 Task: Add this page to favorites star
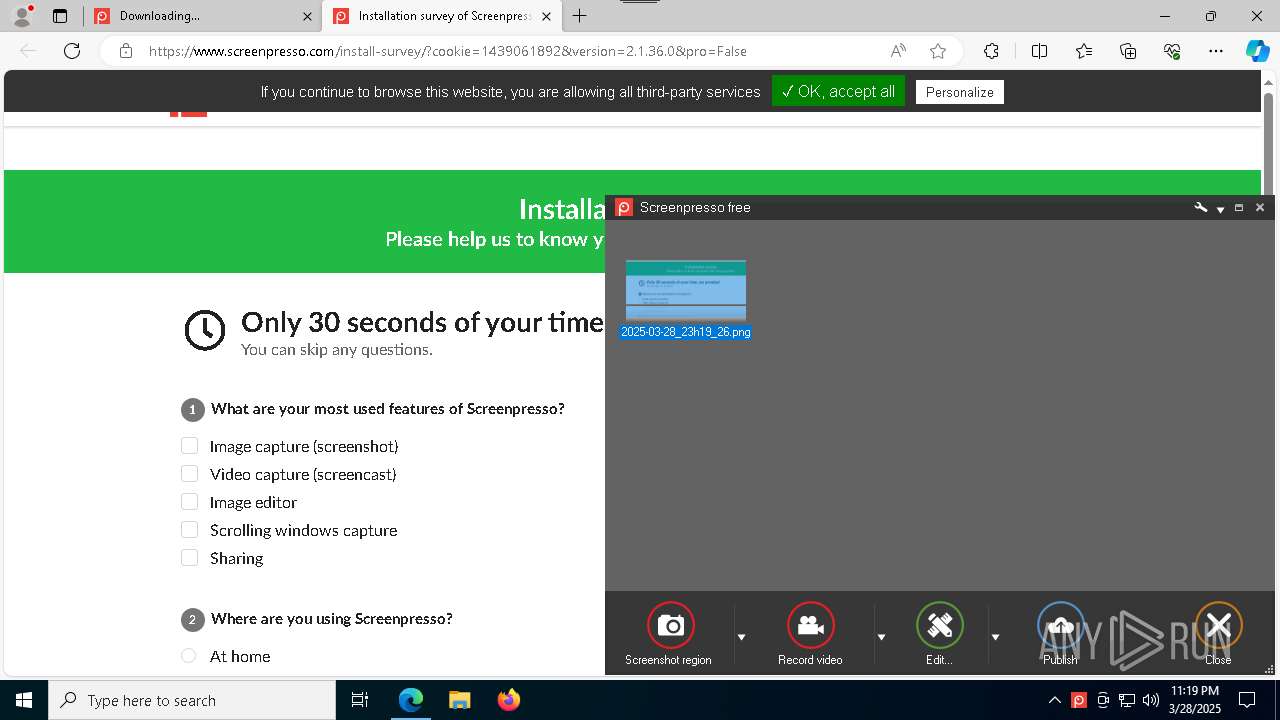click(937, 51)
